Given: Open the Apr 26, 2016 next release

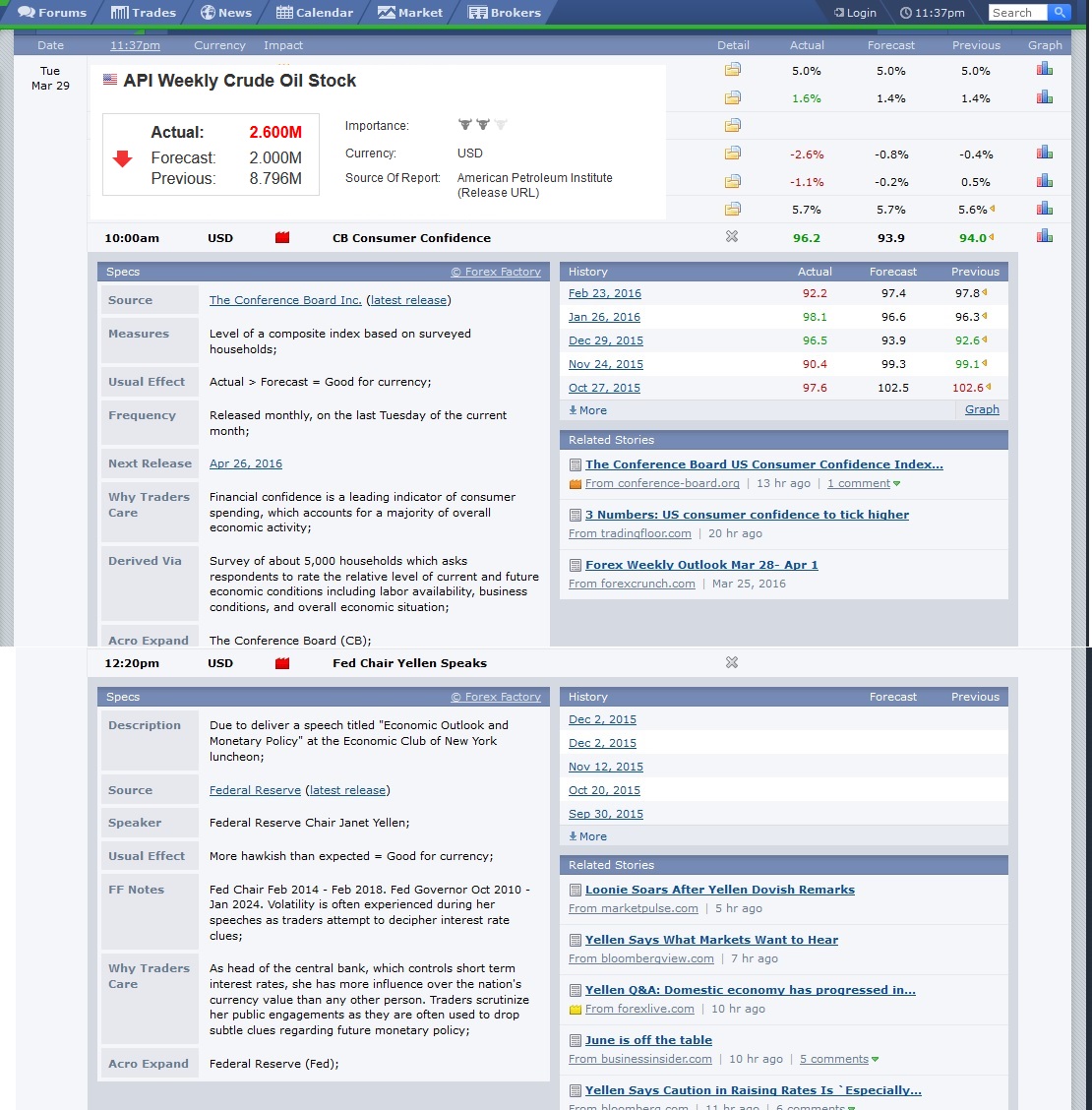Looking at the screenshot, I should pos(246,463).
